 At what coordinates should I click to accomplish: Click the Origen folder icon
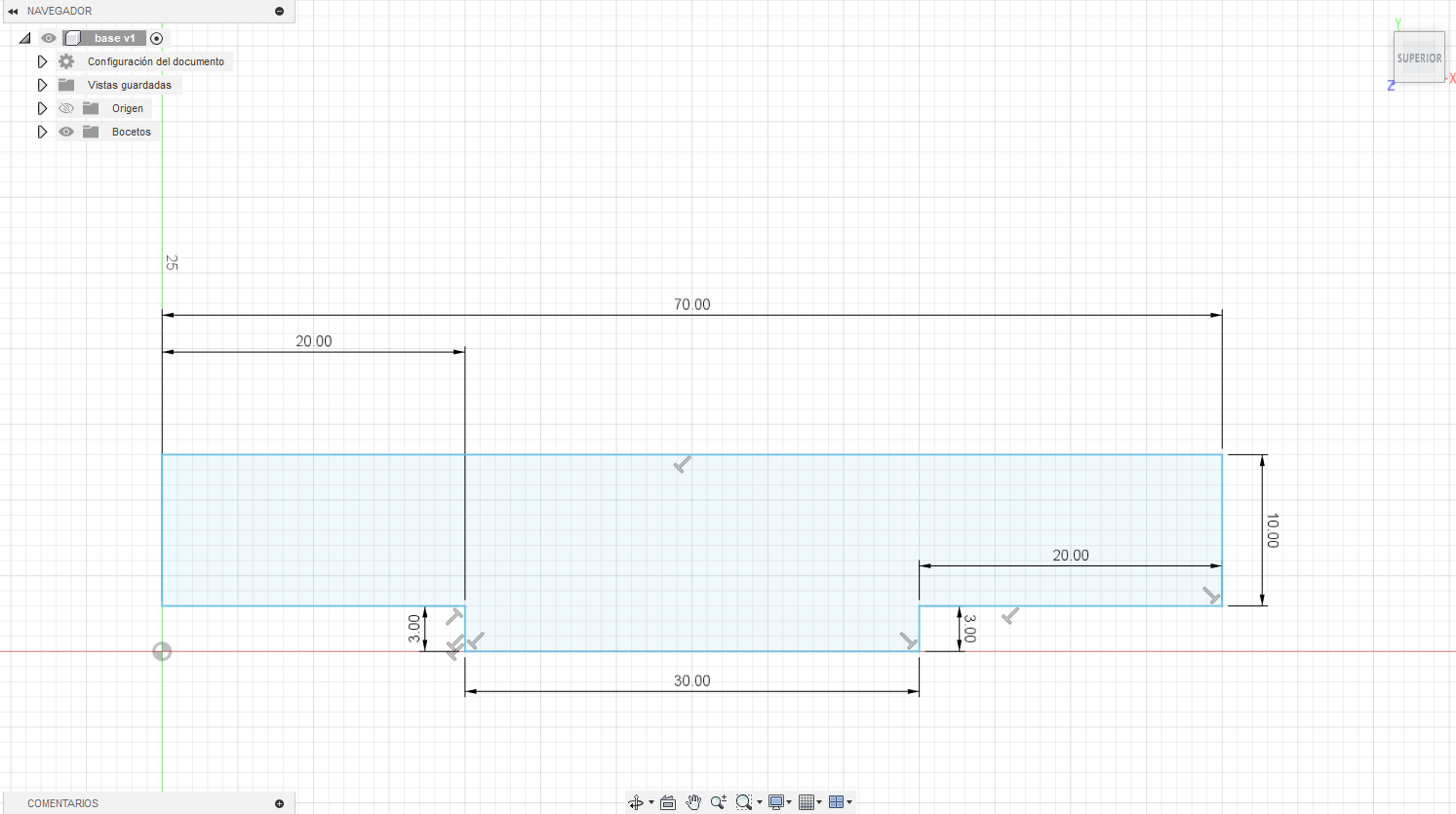pos(91,108)
